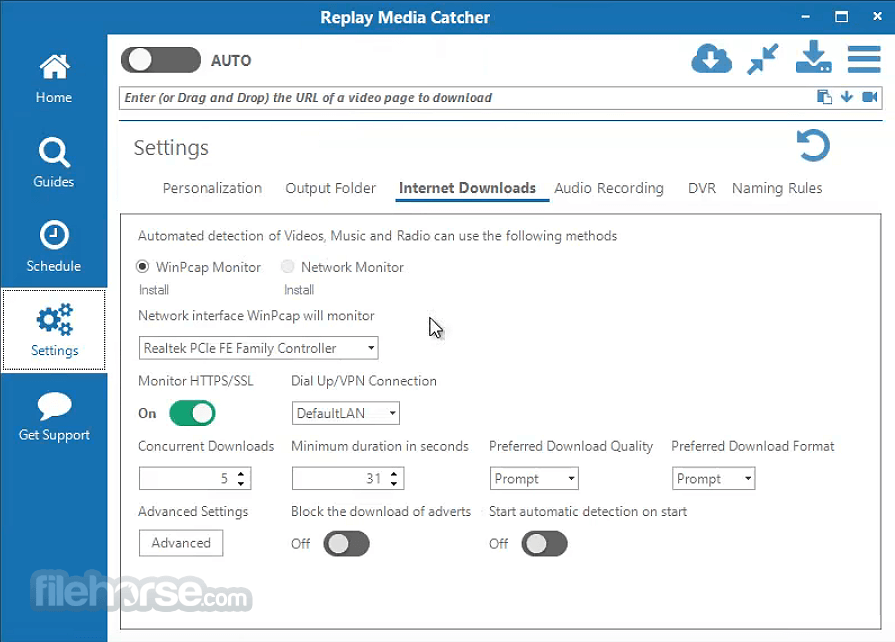
Task: Switch to Personalization tab
Action: tap(212, 188)
